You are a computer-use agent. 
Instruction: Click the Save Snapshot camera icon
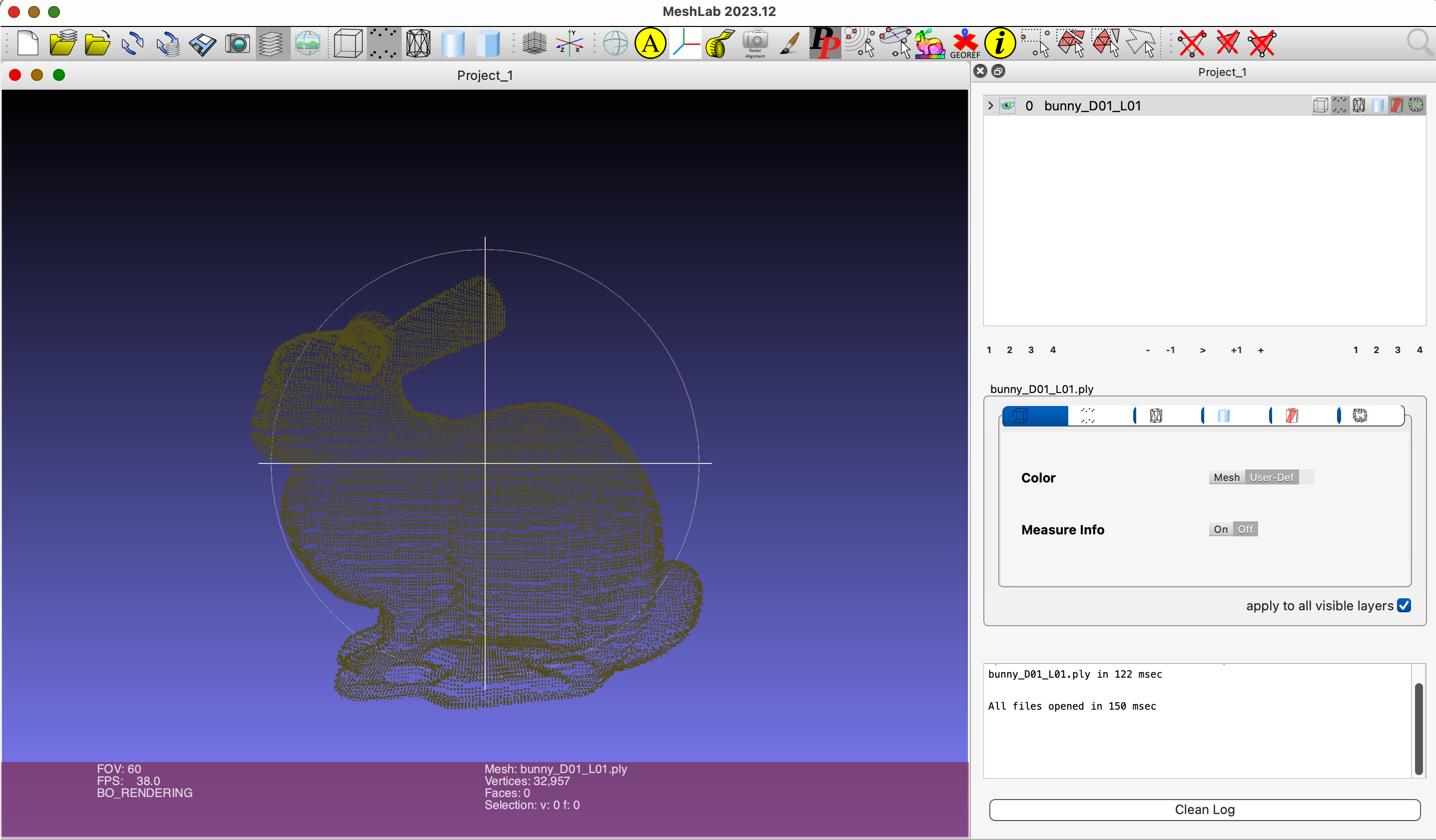(x=238, y=44)
